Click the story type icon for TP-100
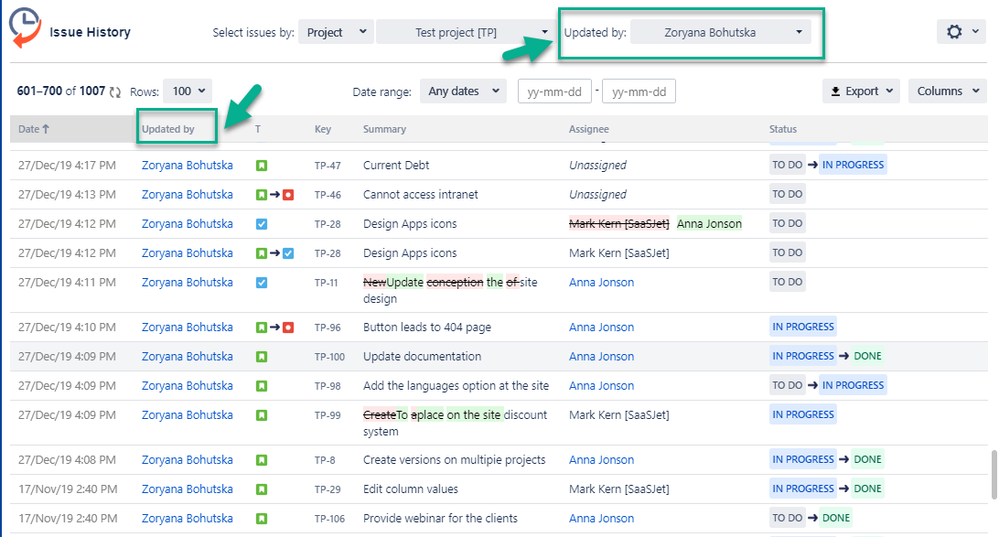999x537 pixels. 261,357
